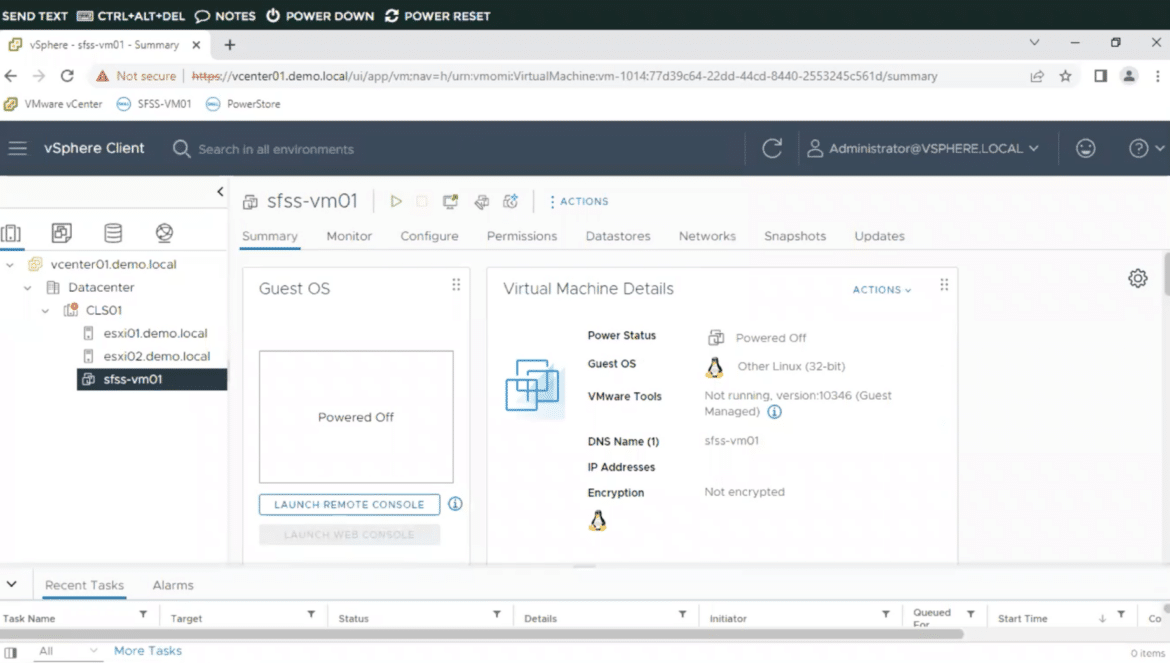Screen dimensions: 1170x663
Task: Click the Send Text button
Action: [x=34, y=16]
